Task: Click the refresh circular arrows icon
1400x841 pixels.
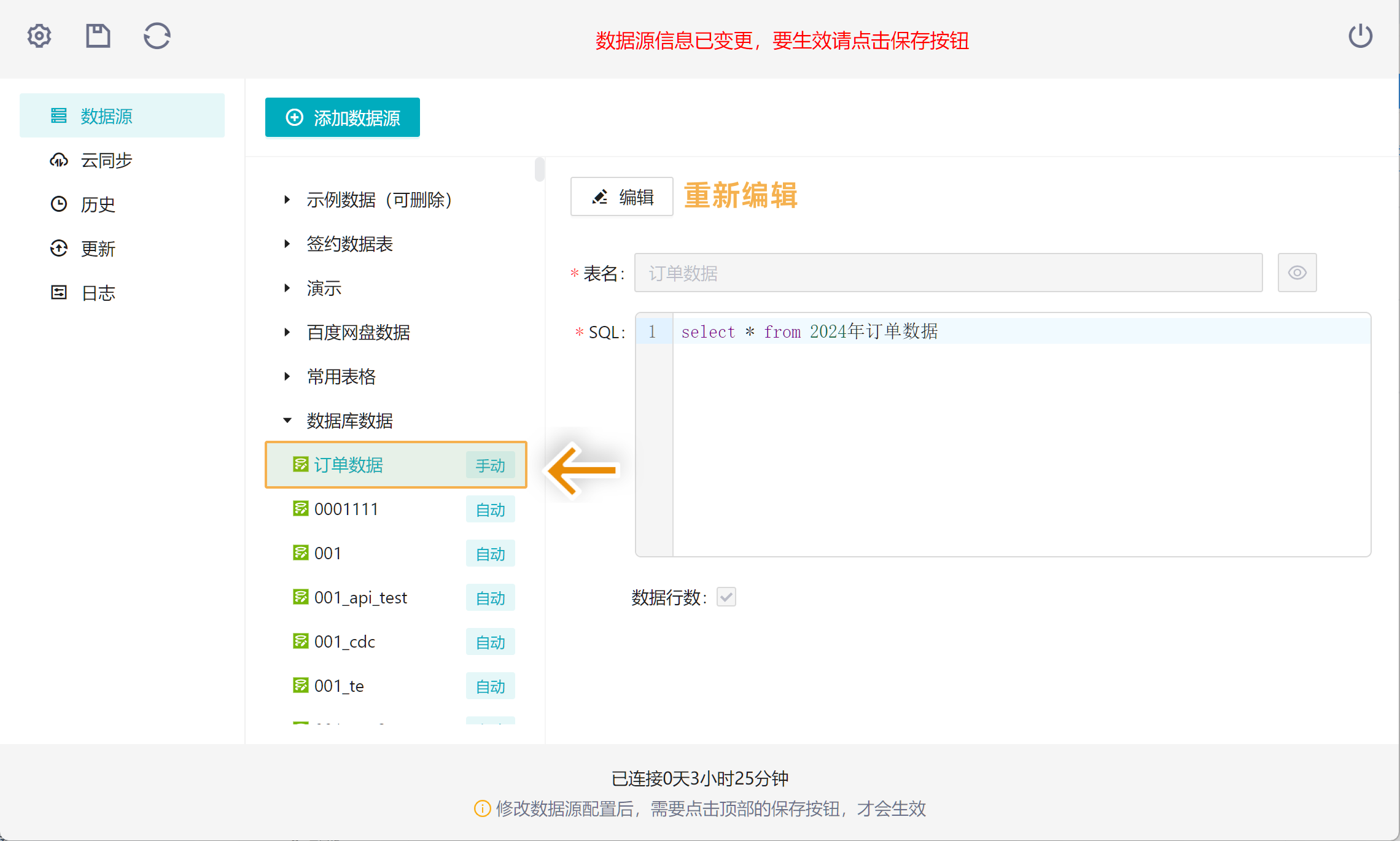Action: (157, 36)
